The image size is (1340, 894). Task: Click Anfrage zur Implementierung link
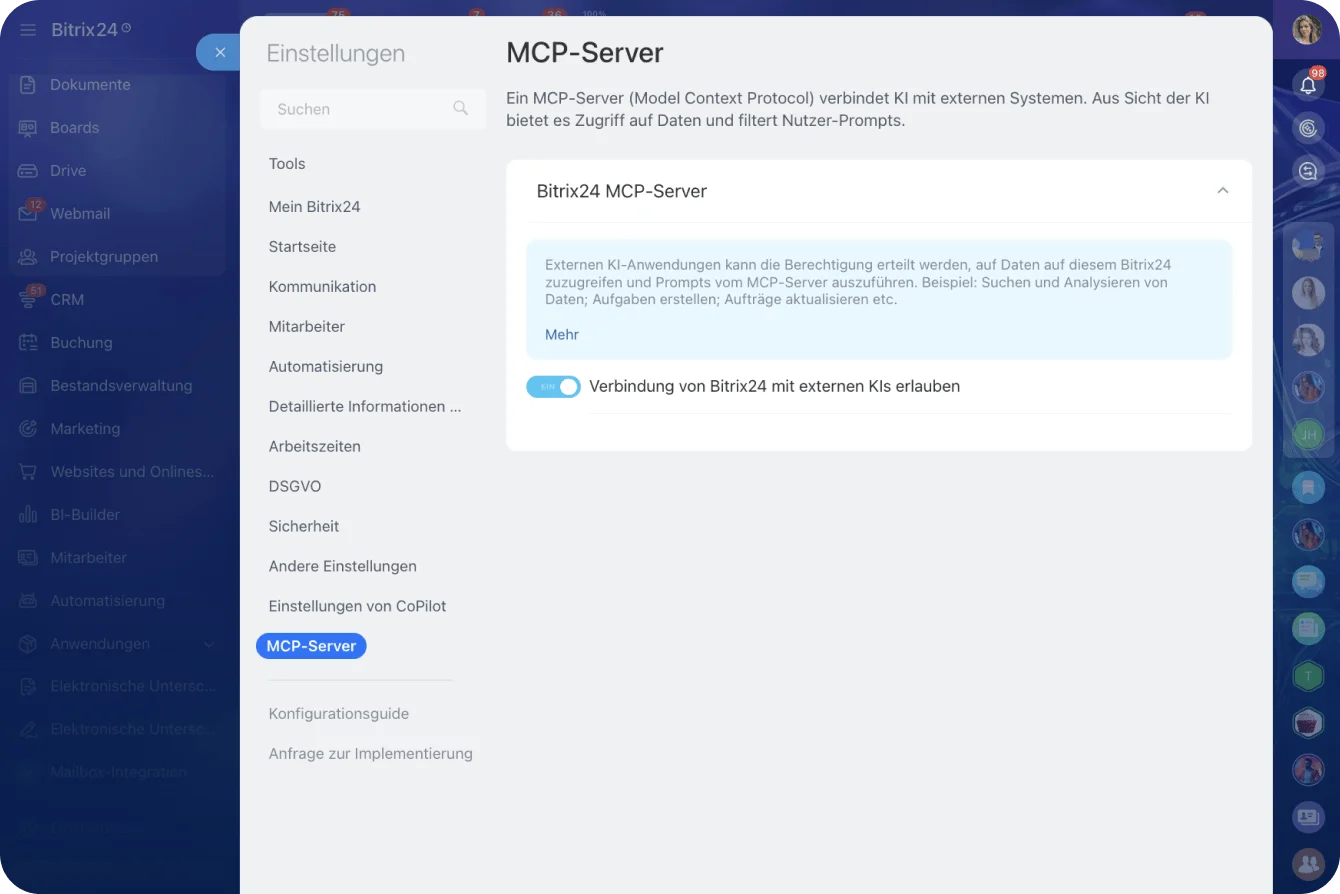point(371,754)
